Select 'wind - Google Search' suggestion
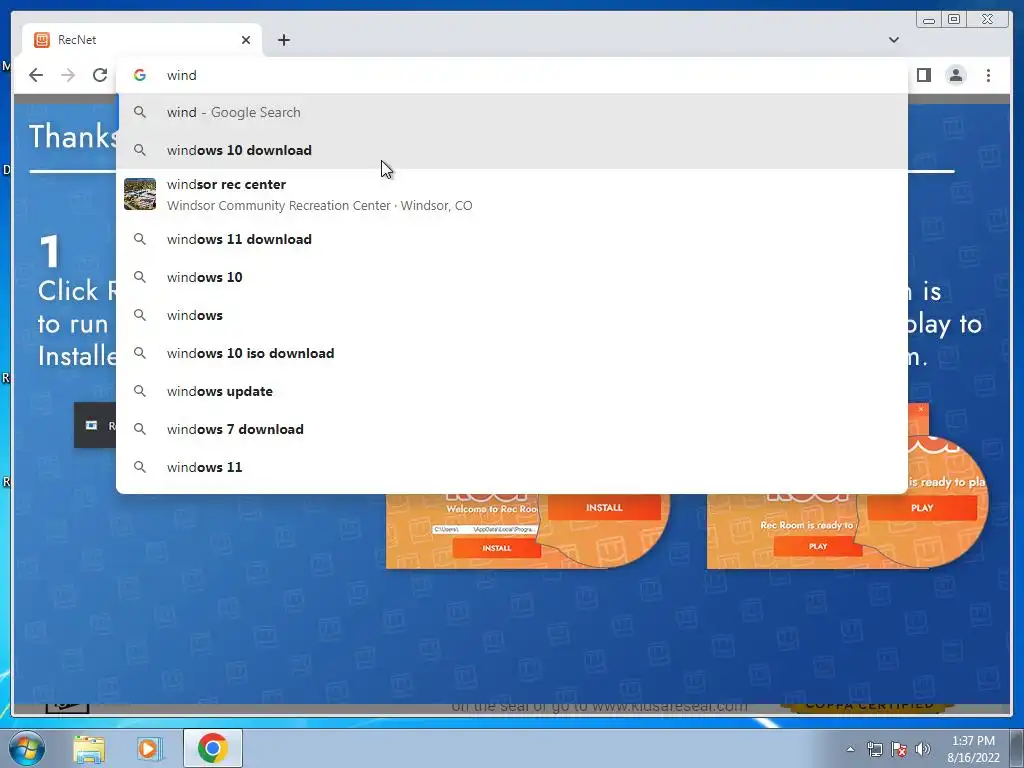The image size is (1024, 768). (x=512, y=112)
